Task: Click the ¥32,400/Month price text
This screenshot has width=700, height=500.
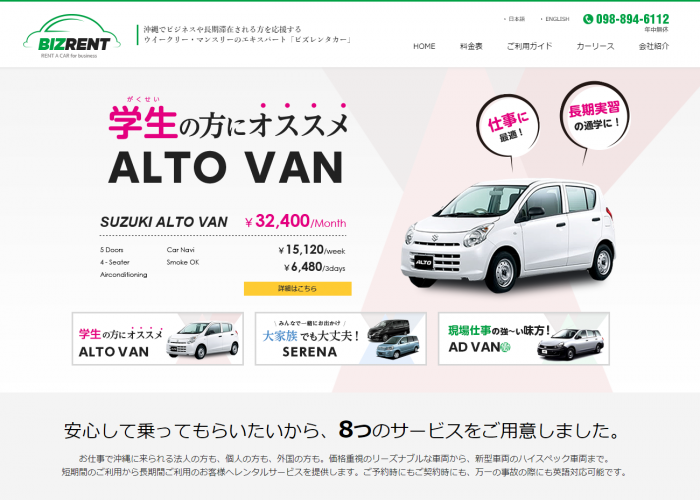Action: (296, 221)
